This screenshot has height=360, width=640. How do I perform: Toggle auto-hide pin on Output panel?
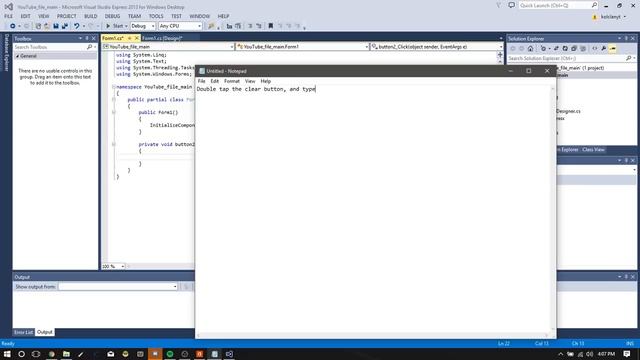(626, 277)
